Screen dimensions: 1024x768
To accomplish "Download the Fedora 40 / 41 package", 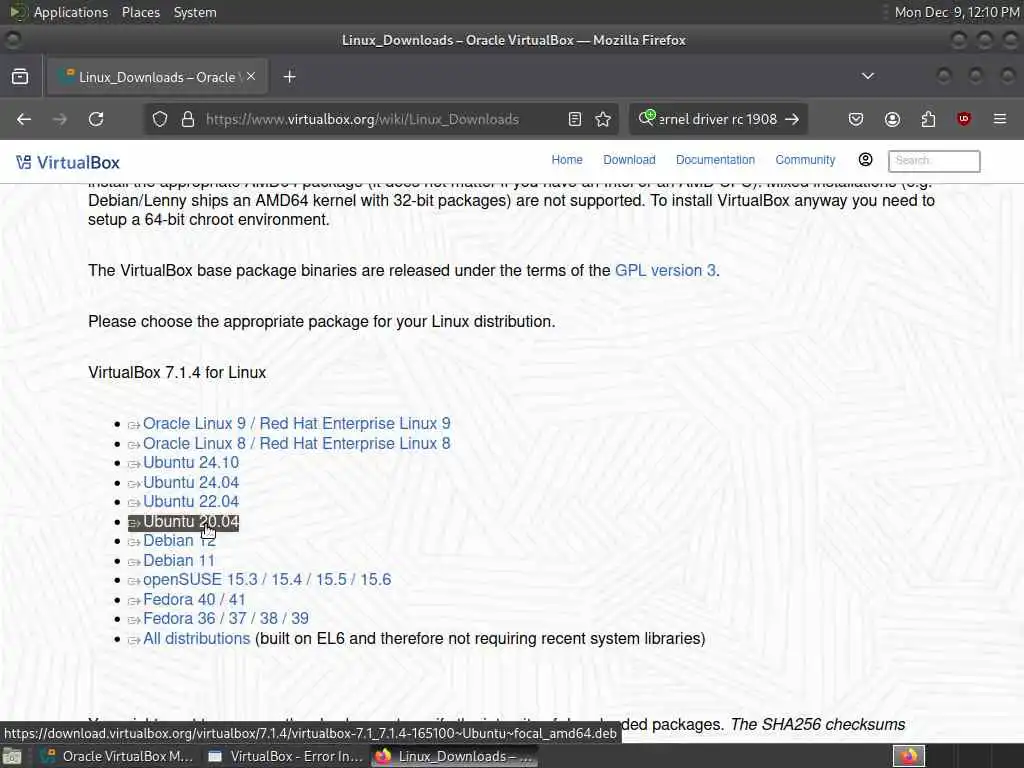I will pos(193,600).
